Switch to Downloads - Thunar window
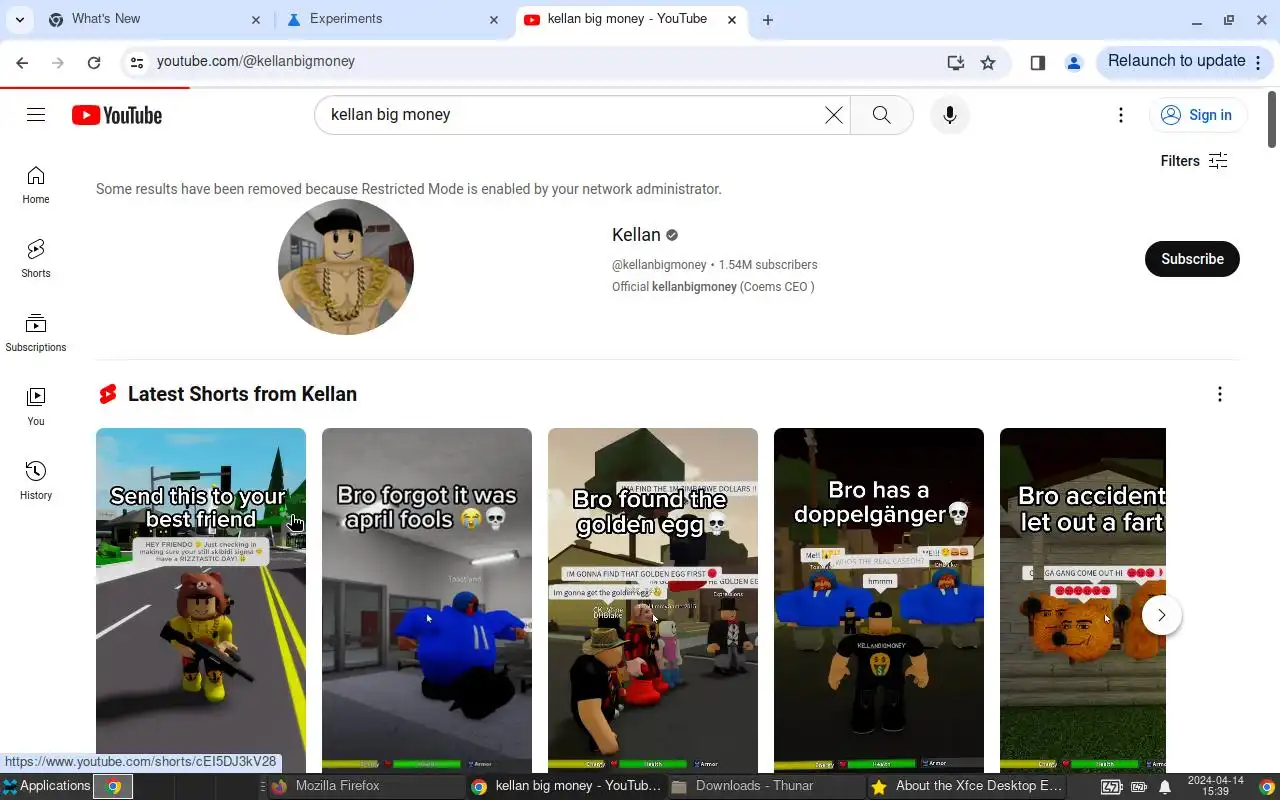The image size is (1280, 800). pos(766,786)
